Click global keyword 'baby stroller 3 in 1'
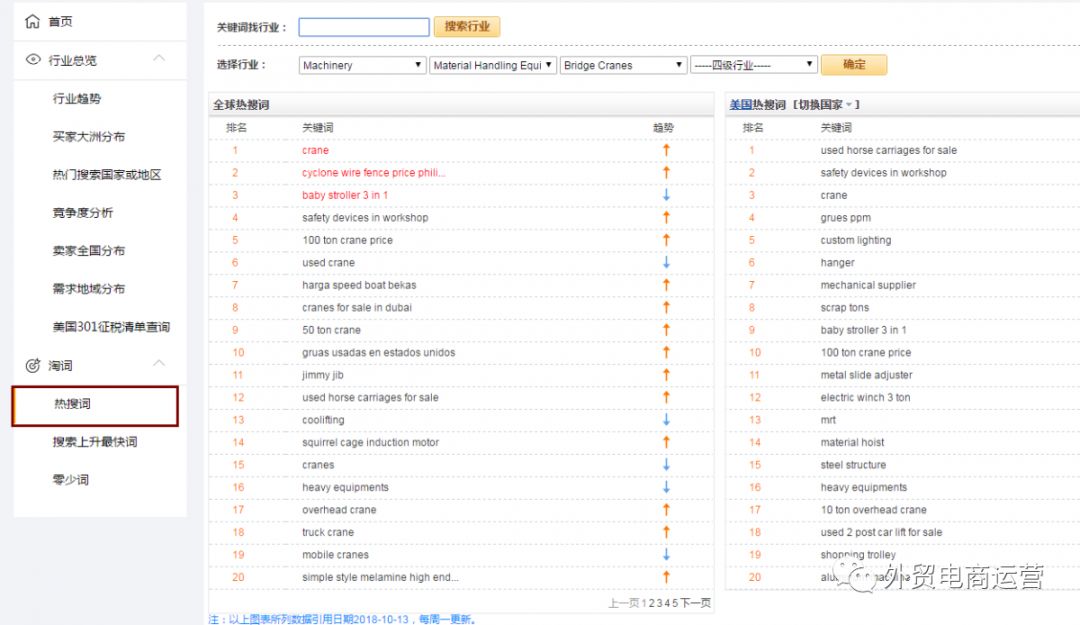1080x625 pixels. (x=344, y=195)
